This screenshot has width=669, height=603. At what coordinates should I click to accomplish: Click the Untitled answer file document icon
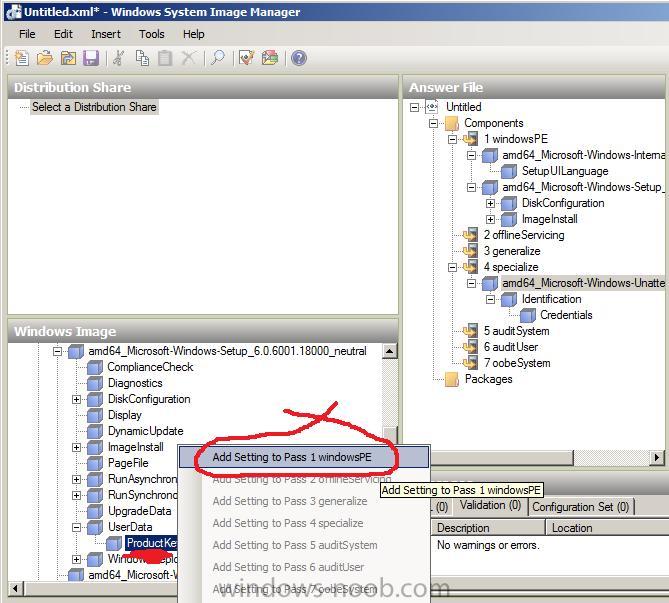432,107
